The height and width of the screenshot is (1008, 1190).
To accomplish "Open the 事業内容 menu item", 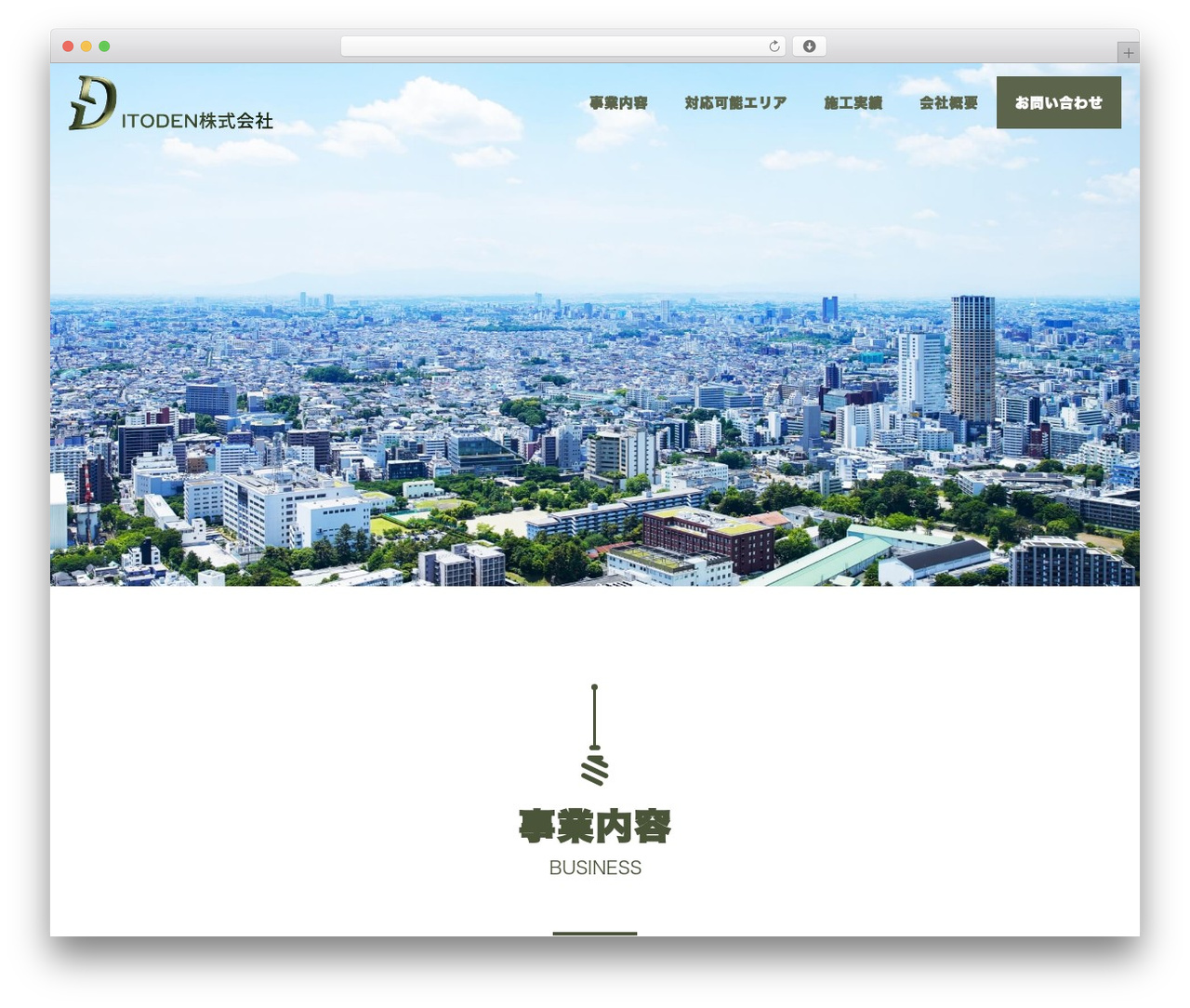I will coord(618,103).
